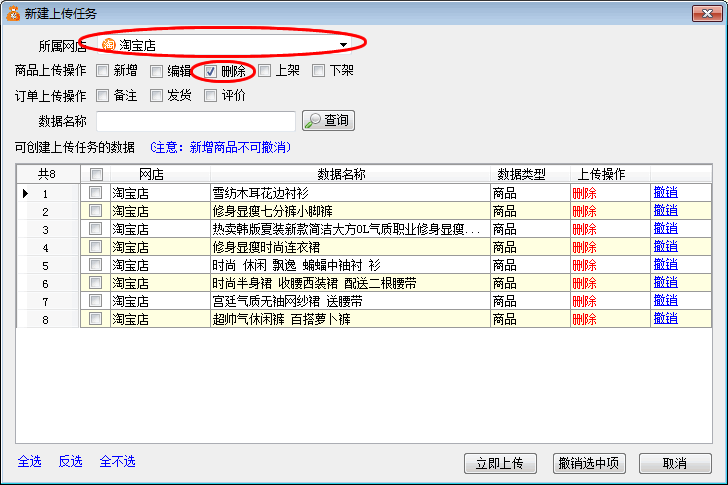Image resolution: width=728 pixels, height=485 pixels.
Task: Click 撤销 link in row 3
Action: [x=665, y=228]
